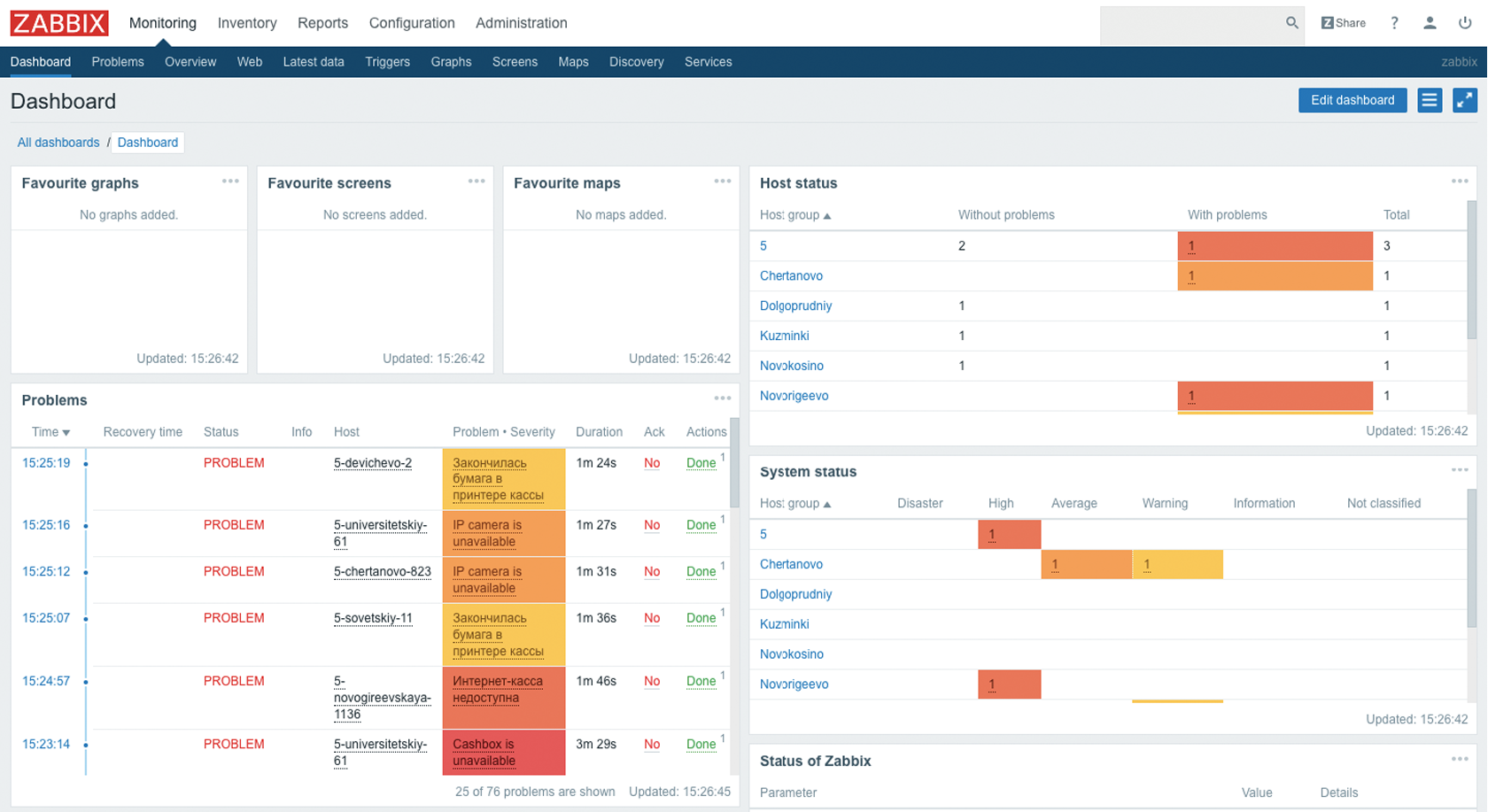Click the Dashboard breadcrumb link

pos(148,143)
